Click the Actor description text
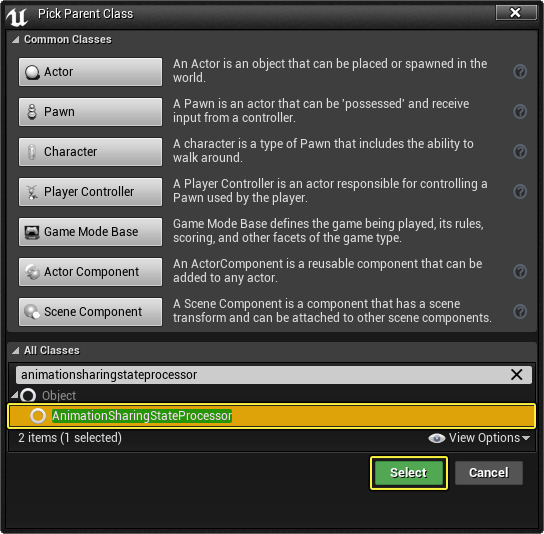 point(330,71)
